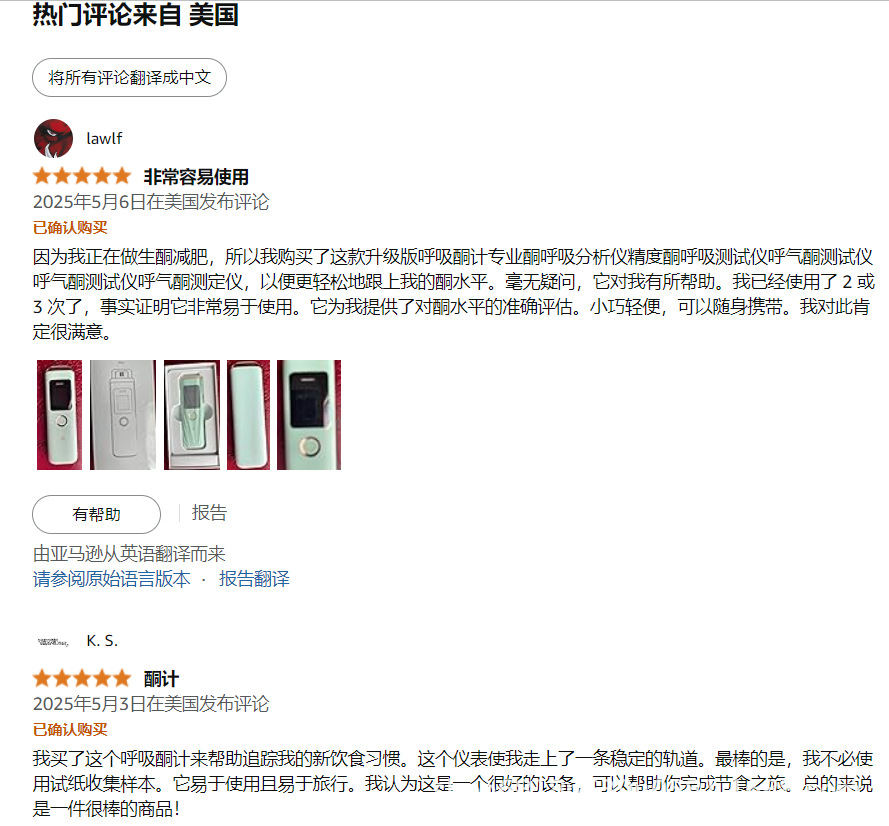Viewport: 889px width, 826px height.
Task: Click 报告 to report lawlf's review
Action: pyautogui.click(x=209, y=512)
